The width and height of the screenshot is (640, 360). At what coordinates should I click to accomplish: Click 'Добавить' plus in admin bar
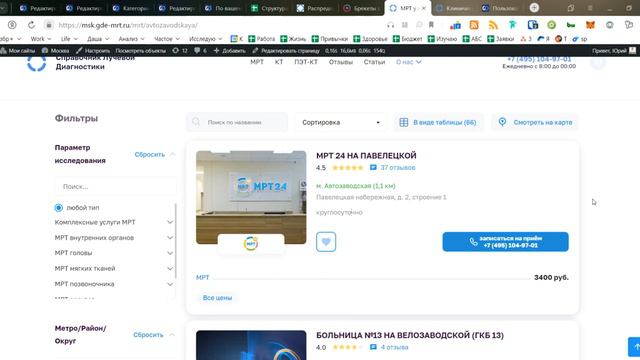[229, 51]
